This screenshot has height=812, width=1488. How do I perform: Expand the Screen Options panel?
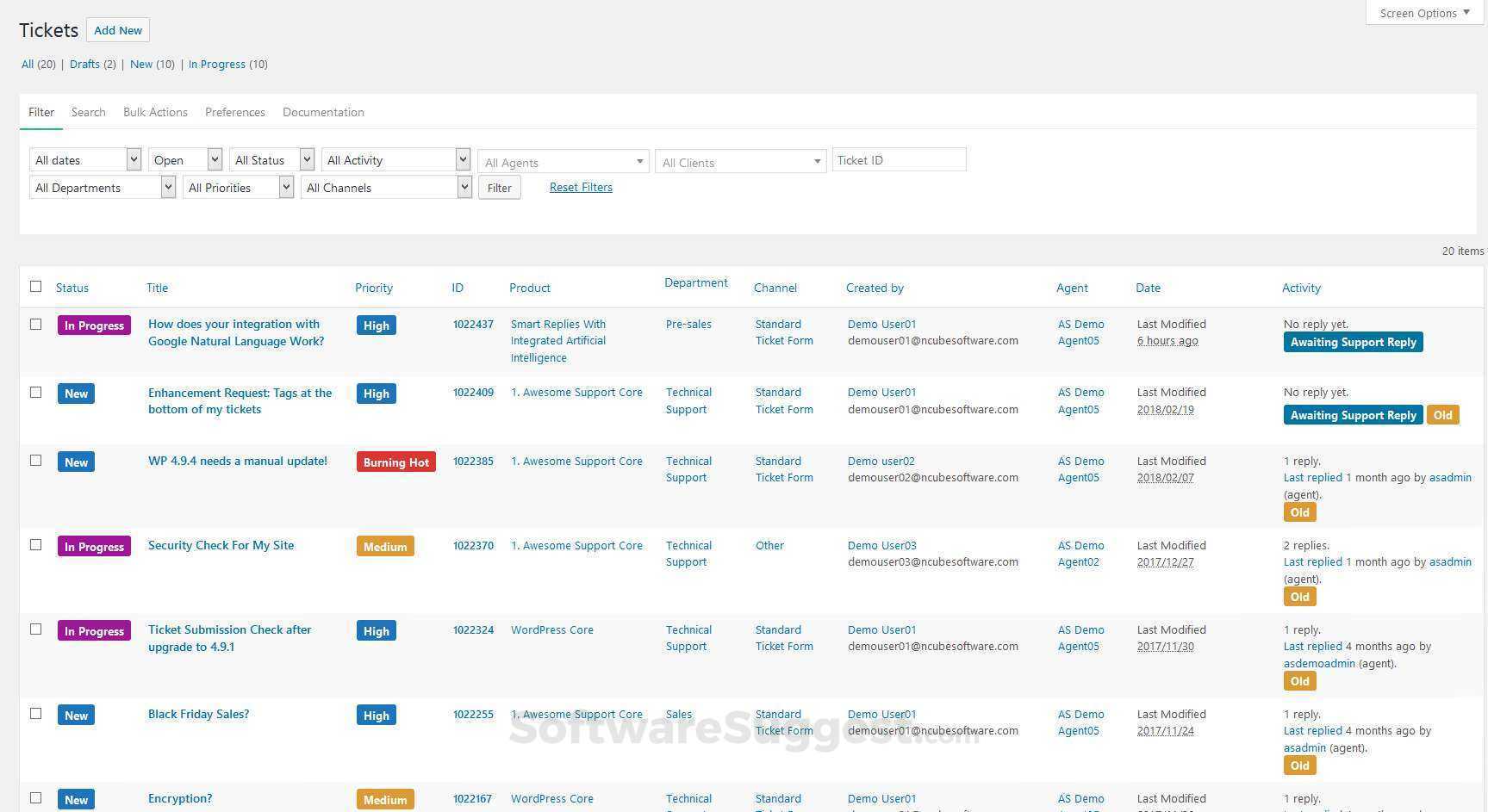pos(1424,13)
